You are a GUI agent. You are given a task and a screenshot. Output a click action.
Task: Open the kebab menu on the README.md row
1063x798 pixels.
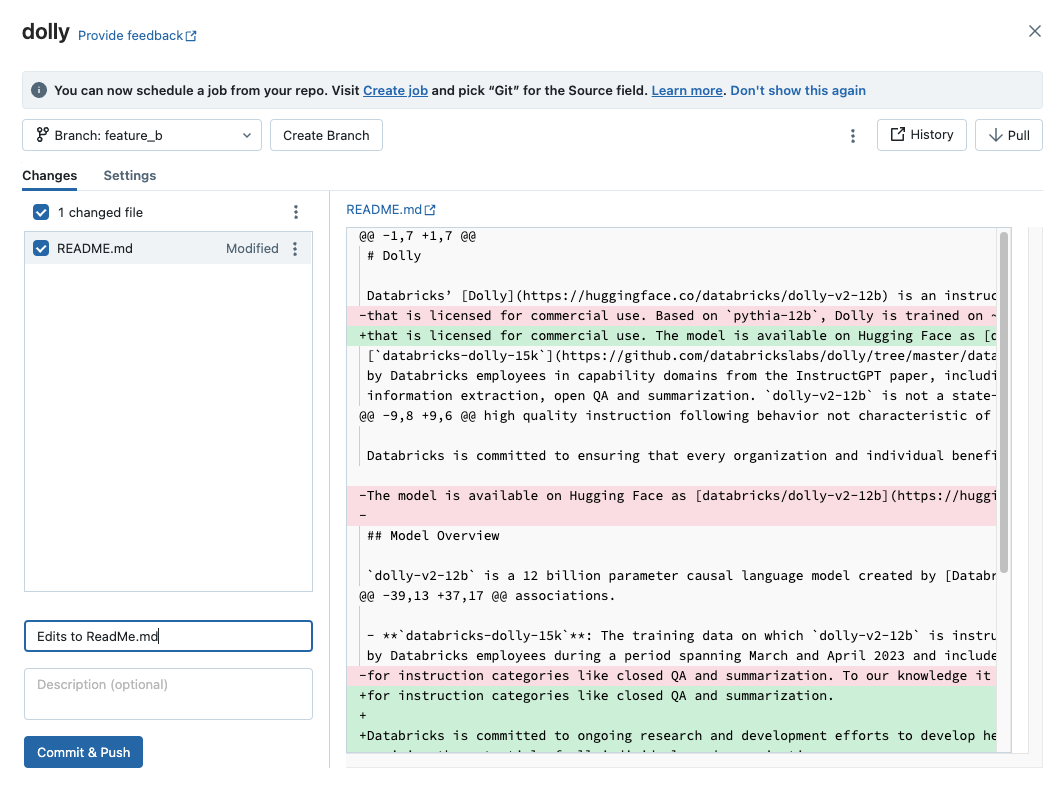point(295,248)
